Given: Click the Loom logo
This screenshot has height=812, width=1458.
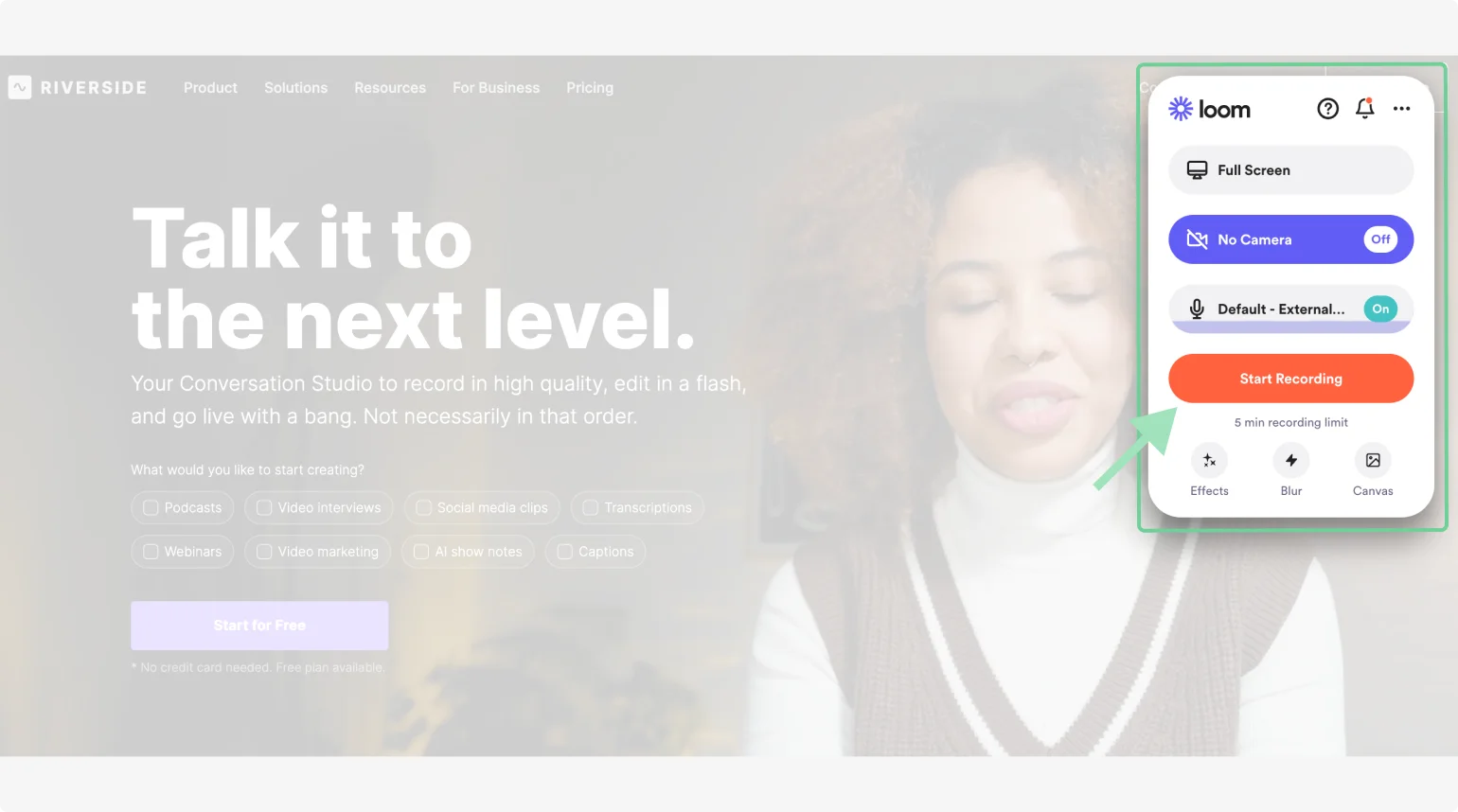Looking at the screenshot, I should pyautogui.click(x=1209, y=109).
